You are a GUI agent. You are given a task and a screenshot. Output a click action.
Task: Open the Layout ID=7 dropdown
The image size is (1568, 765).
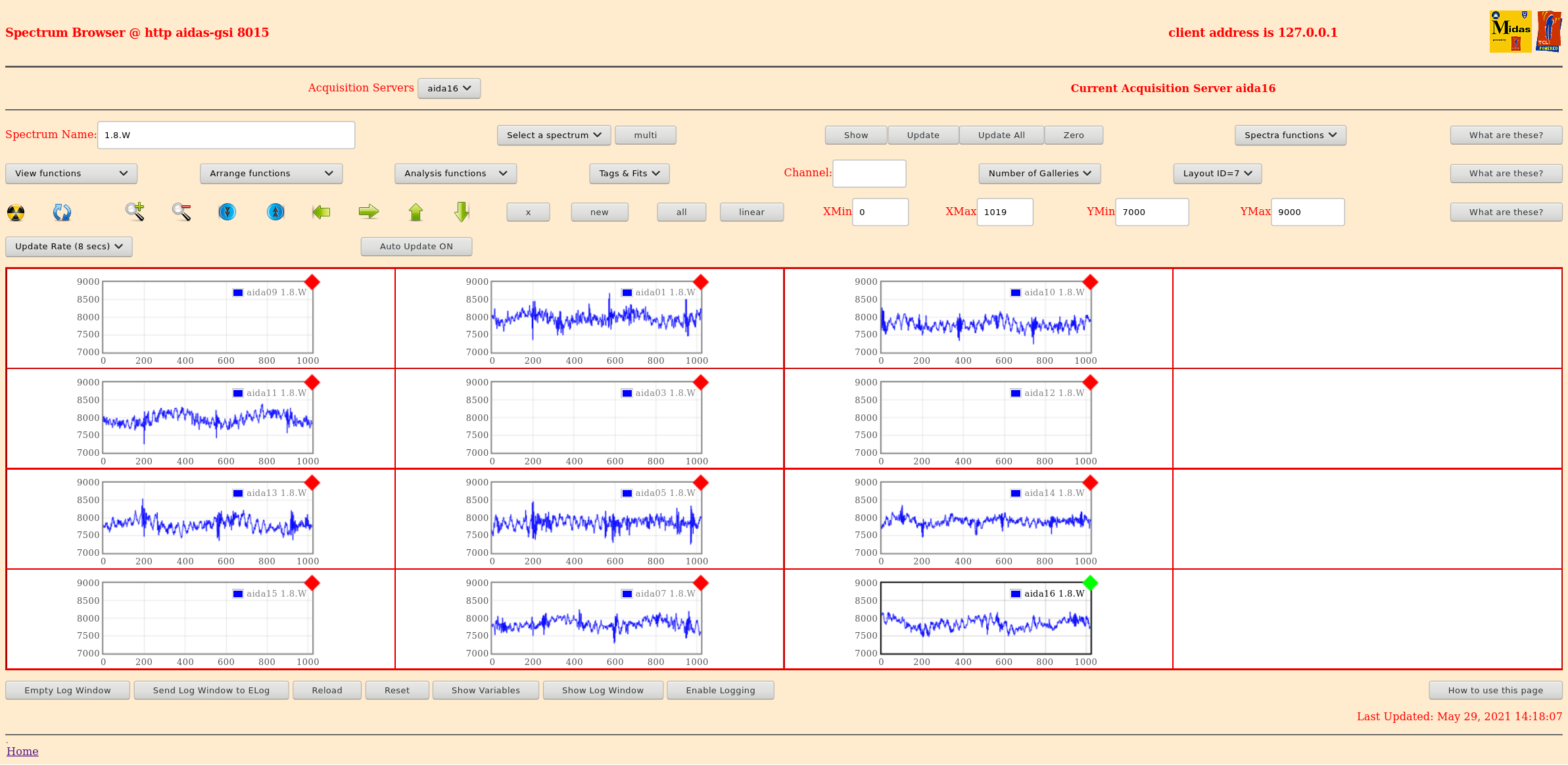pos(1217,174)
